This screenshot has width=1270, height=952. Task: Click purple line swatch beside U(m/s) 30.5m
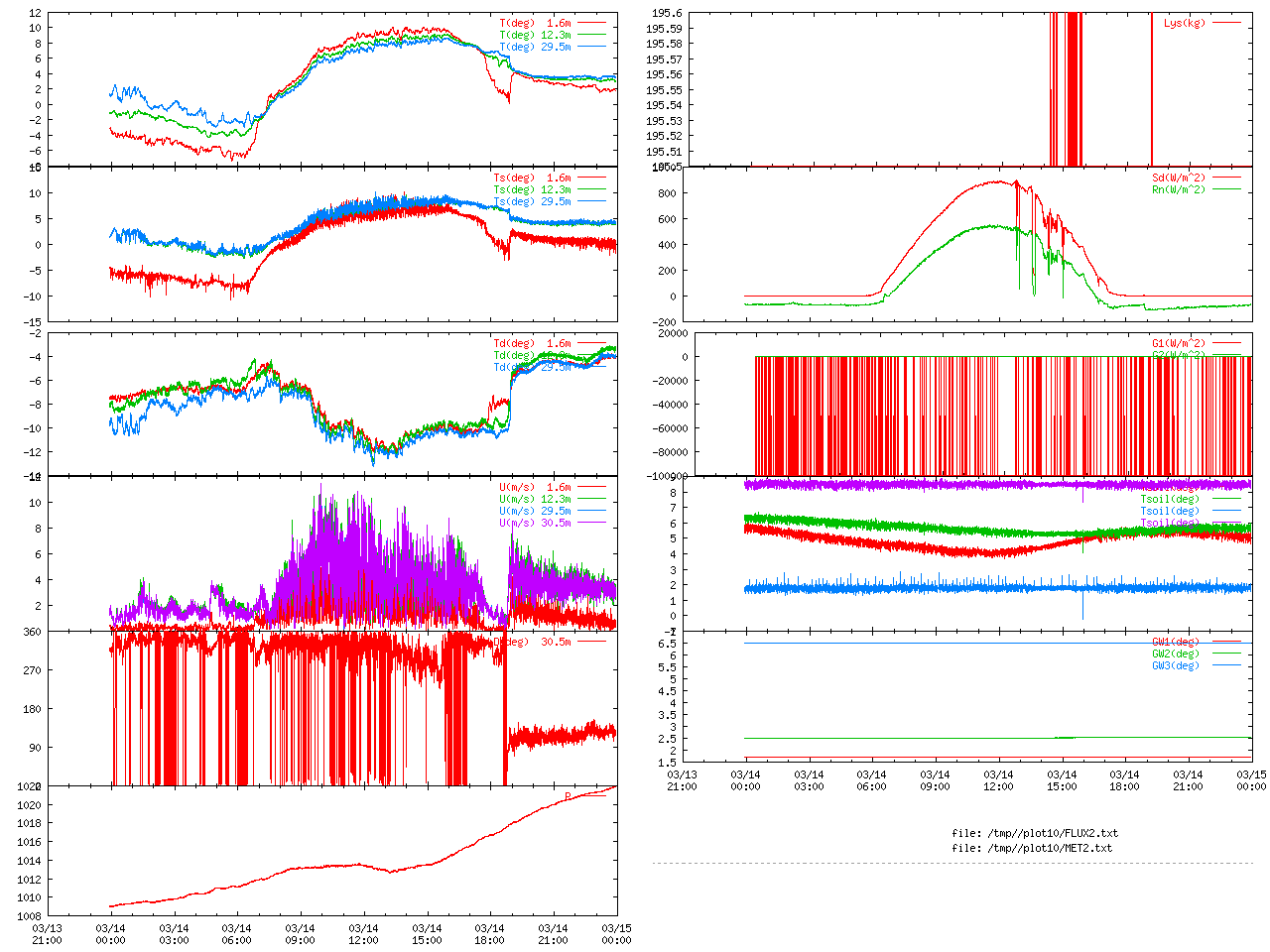tap(591, 523)
